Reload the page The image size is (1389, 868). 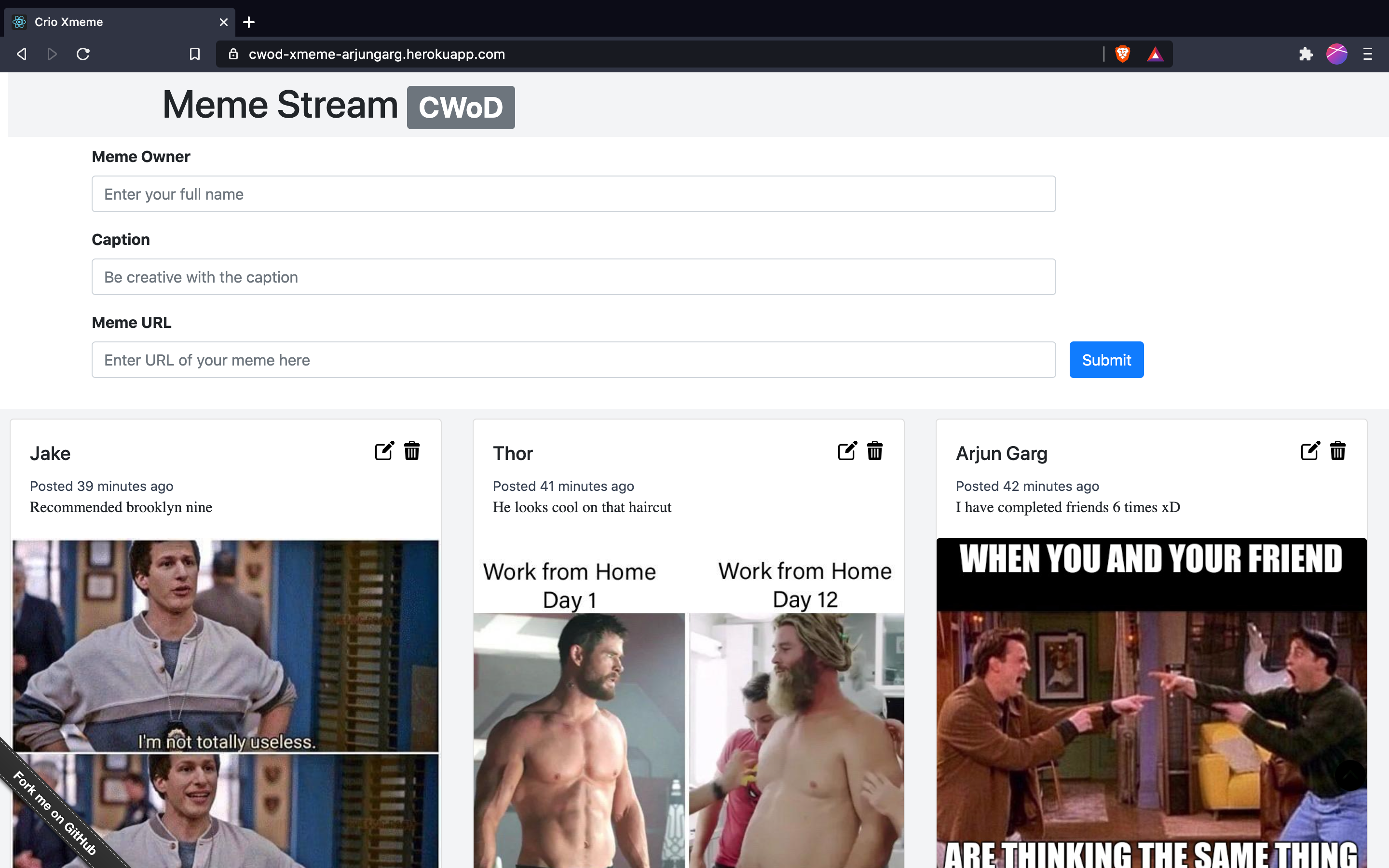83,54
